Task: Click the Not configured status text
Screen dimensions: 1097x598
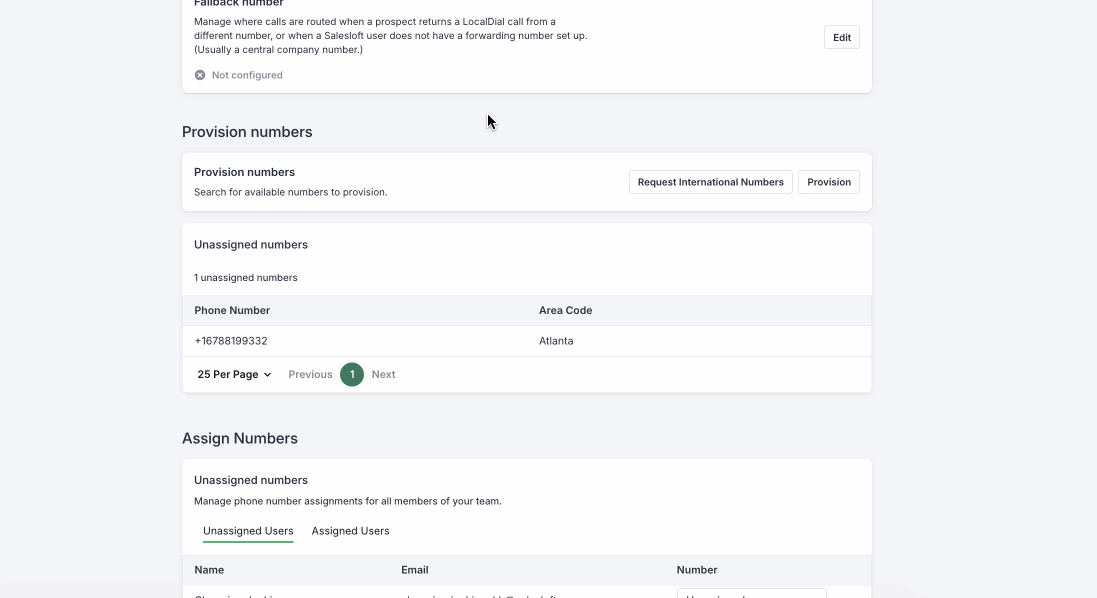Action: point(247,75)
